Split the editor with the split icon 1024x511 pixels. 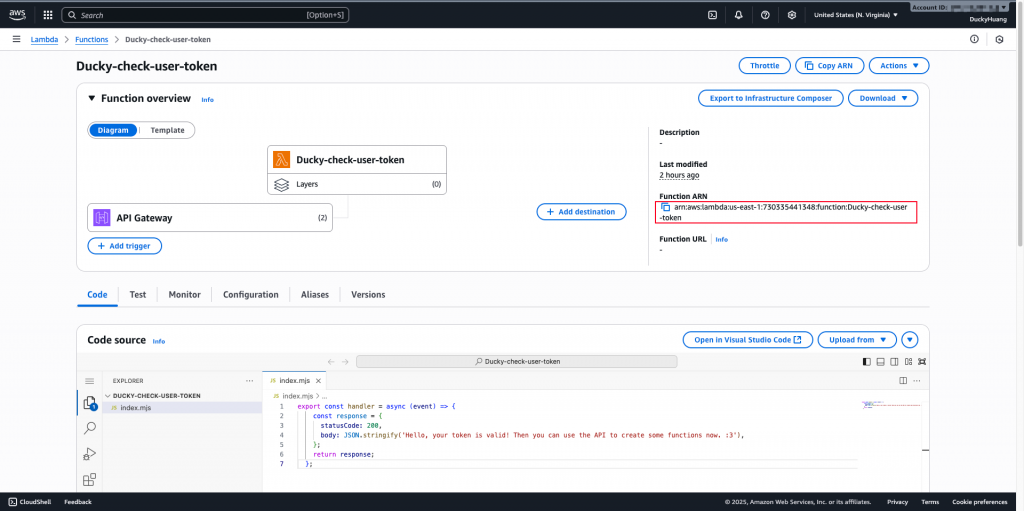903,380
